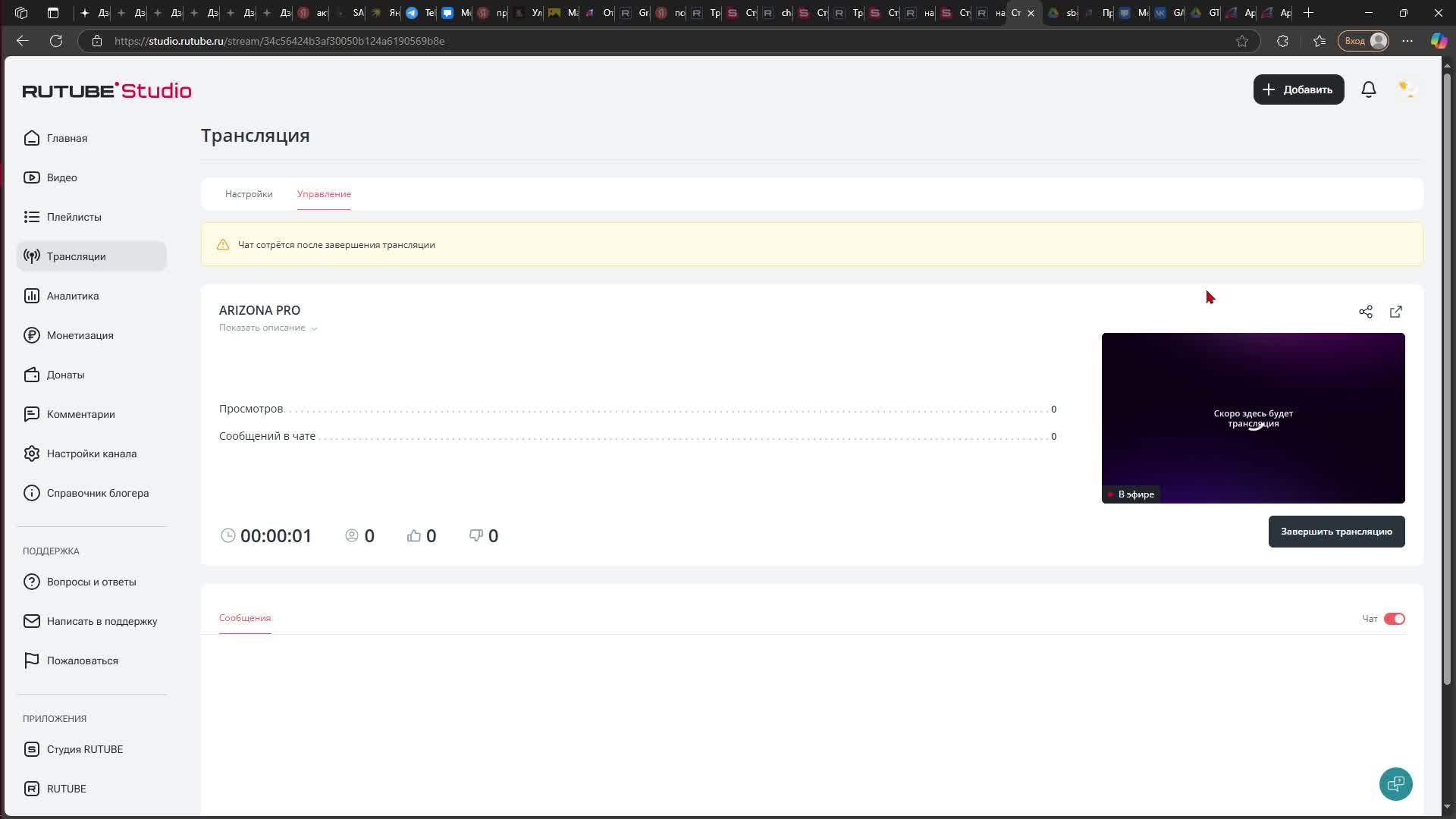Screen dimensions: 1456x819
Task: Click the stream preview thumbnail
Action: (1253, 418)
